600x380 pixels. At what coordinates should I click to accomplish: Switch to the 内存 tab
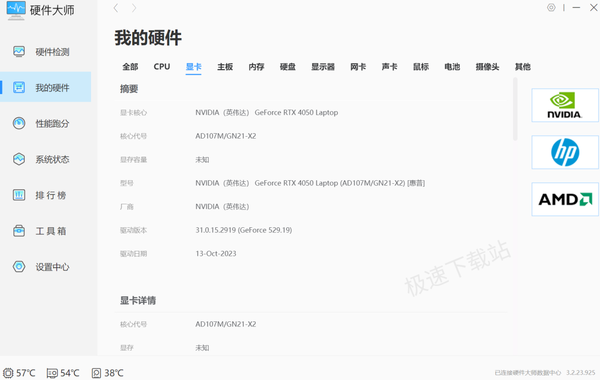(x=256, y=67)
